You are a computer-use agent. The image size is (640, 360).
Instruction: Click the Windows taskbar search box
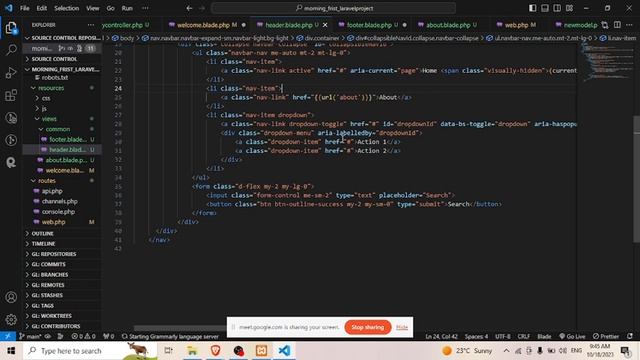(91, 351)
